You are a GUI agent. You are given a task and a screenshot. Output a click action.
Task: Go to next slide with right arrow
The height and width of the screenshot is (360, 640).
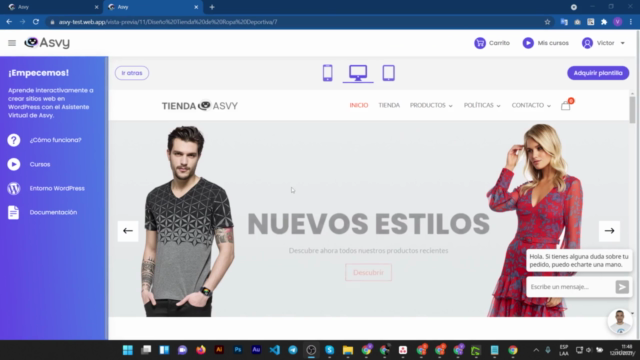click(609, 231)
